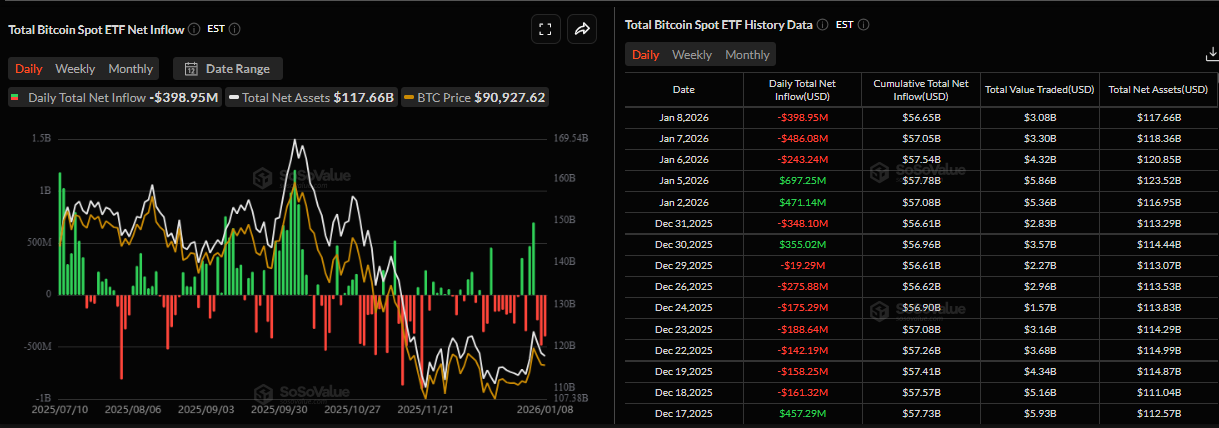Switch chart to Weekly view
The image size is (1219, 428).
click(75, 69)
